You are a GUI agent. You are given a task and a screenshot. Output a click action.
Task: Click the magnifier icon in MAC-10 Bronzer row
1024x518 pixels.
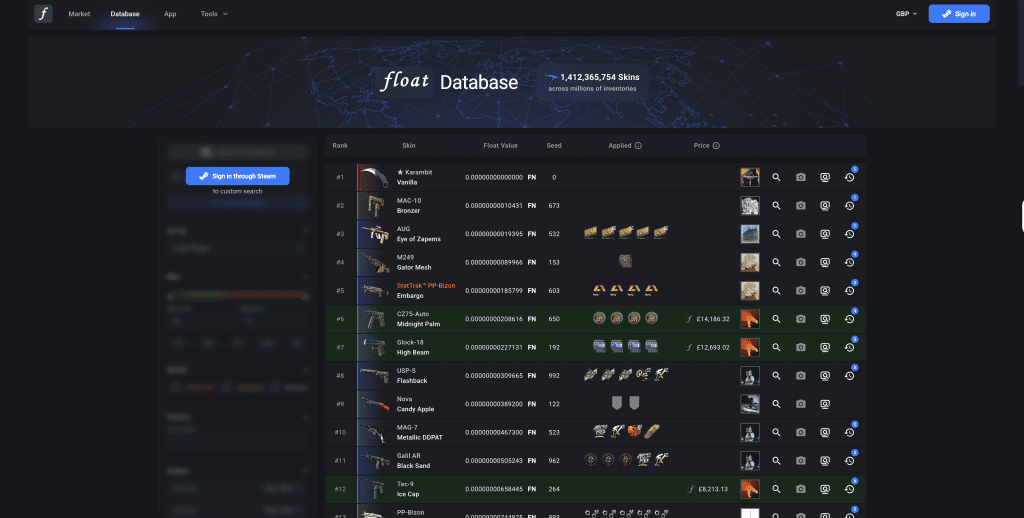[776, 206]
